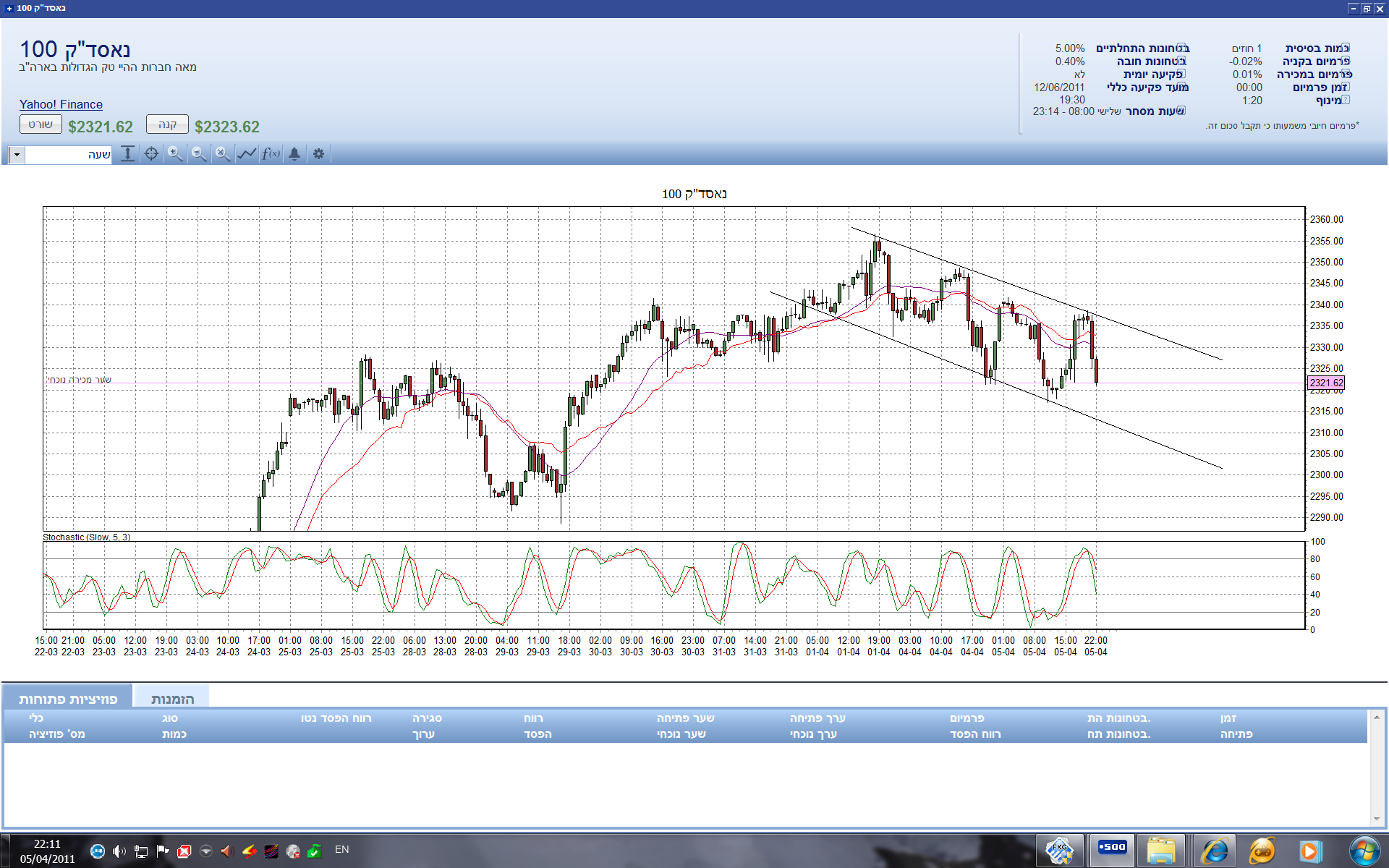Open Internet Explorer from the taskbar
The width and height of the screenshot is (1389, 868).
[x=1214, y=850]
